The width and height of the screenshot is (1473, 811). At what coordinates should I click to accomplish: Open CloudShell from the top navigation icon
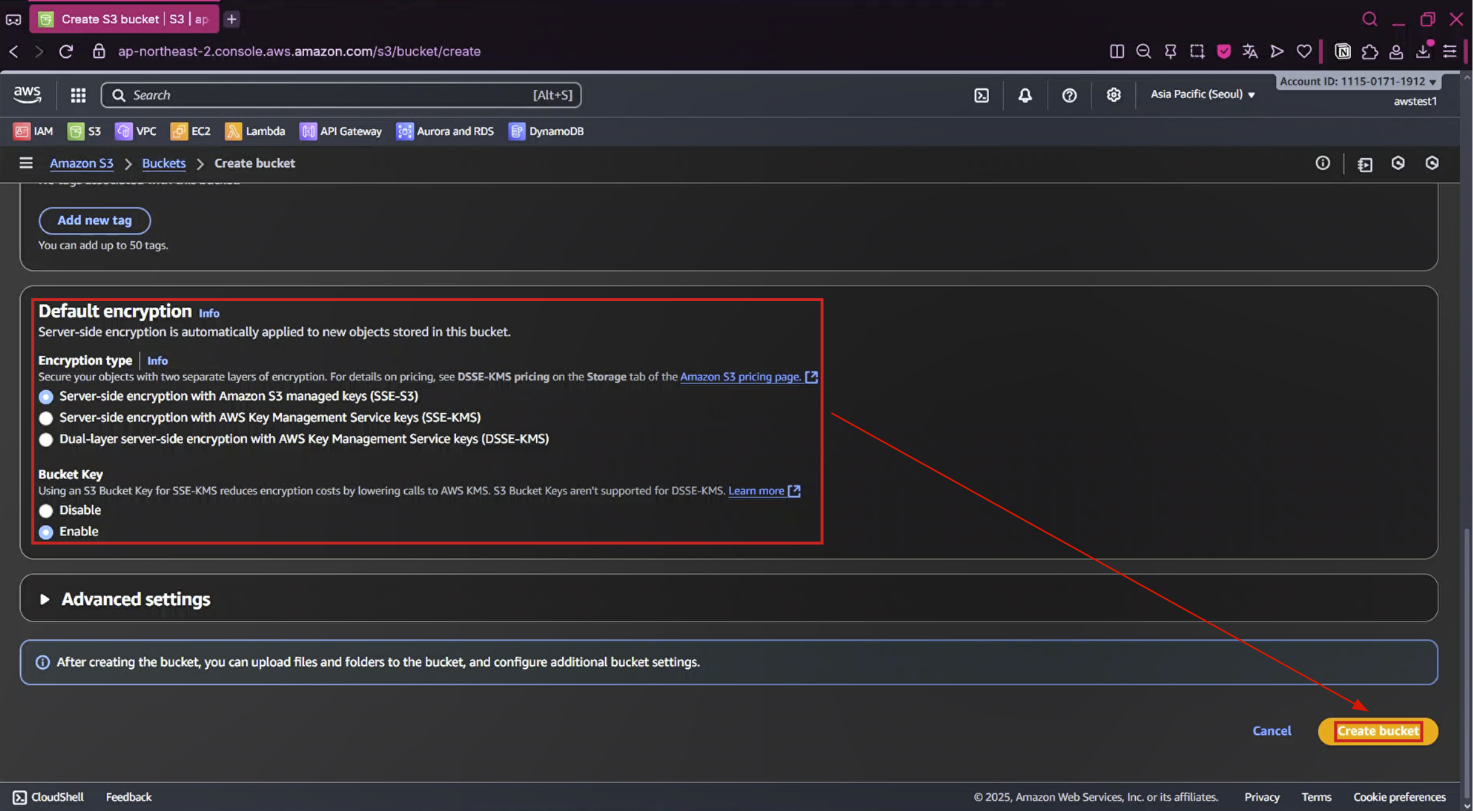coord(982,95)
